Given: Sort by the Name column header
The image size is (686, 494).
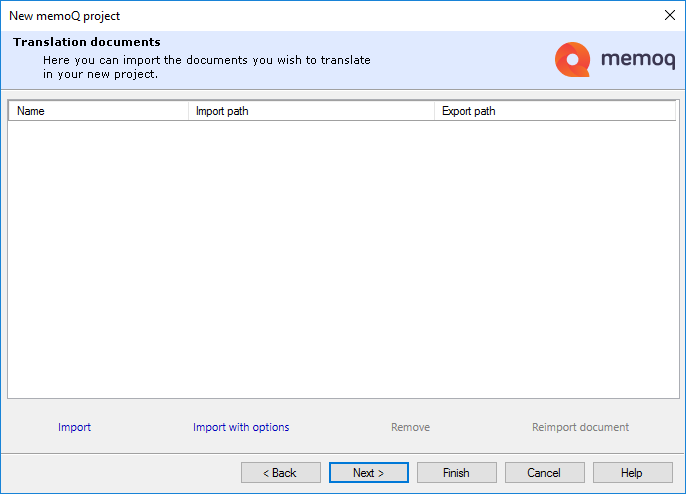Looking at the screenshot, I should click(x=97, y=111).
